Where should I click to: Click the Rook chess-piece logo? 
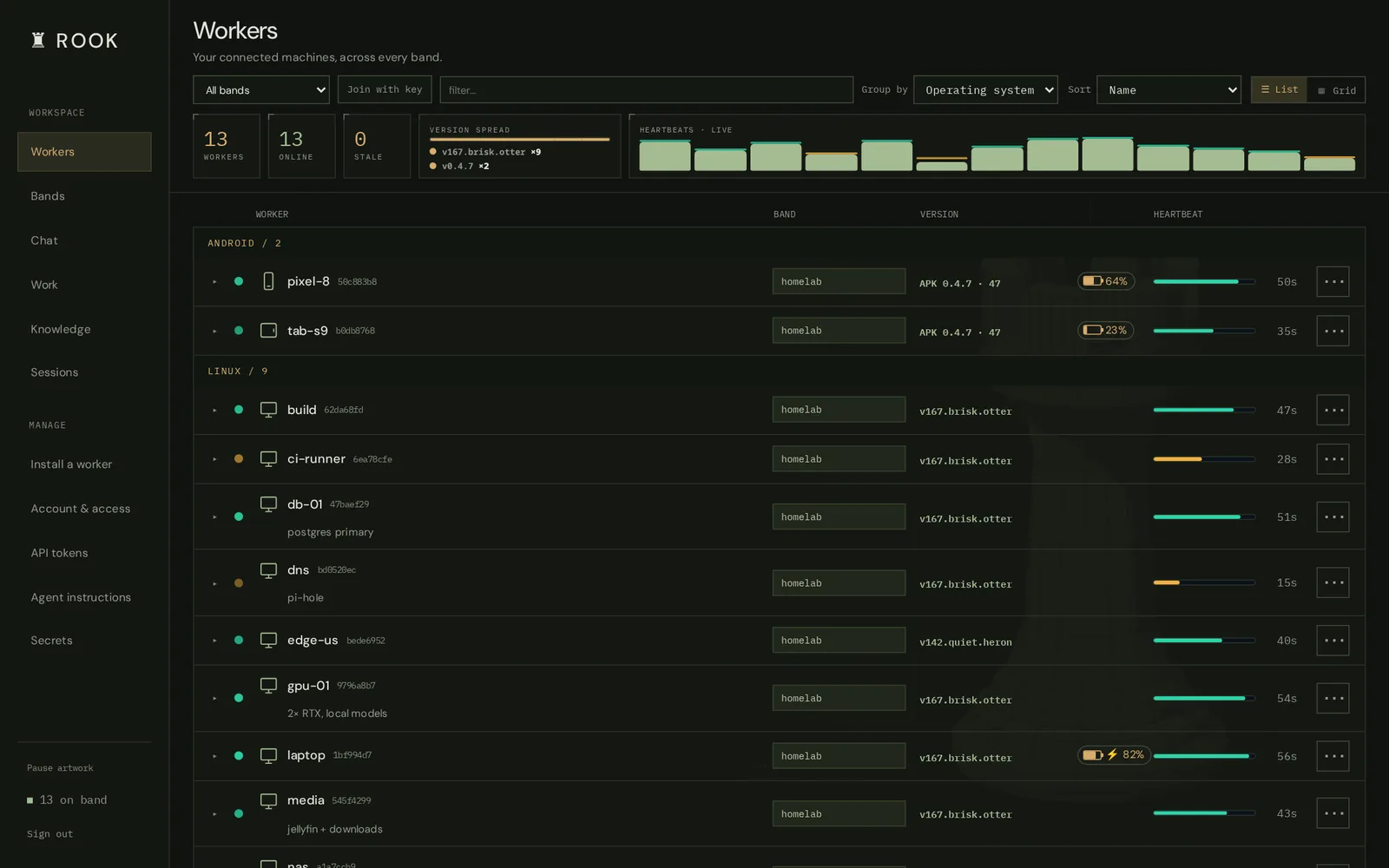coord(38,40)
